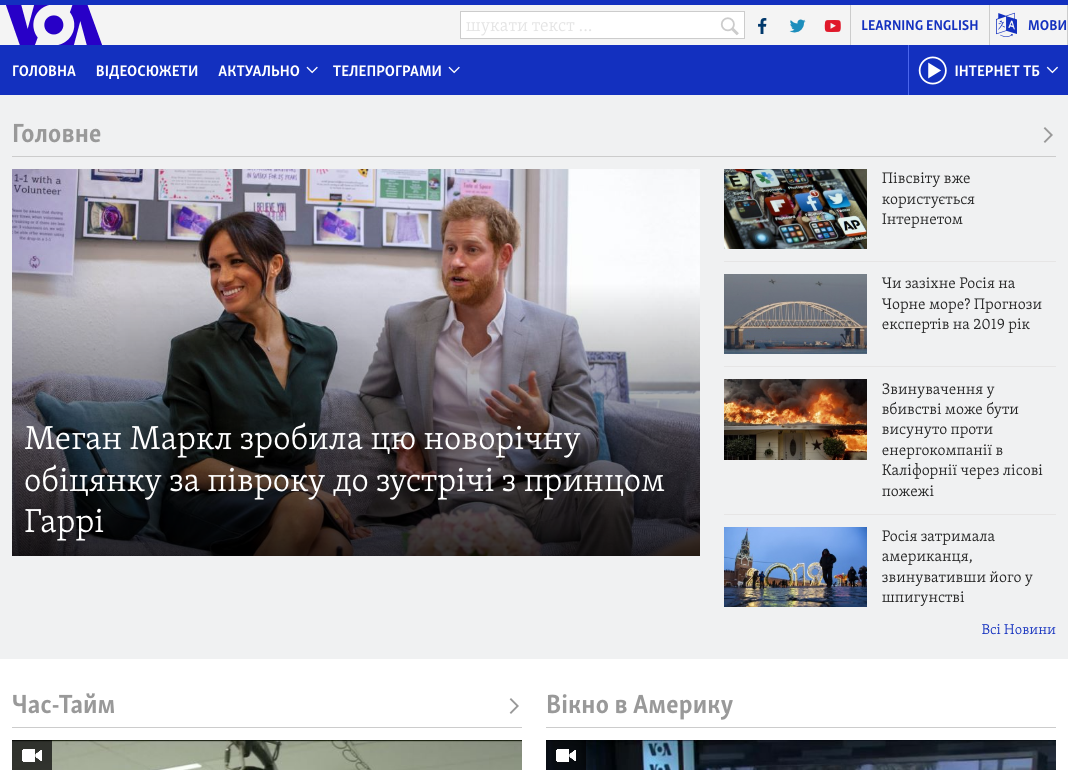Click the search magnifier icon

coord(730,26)
